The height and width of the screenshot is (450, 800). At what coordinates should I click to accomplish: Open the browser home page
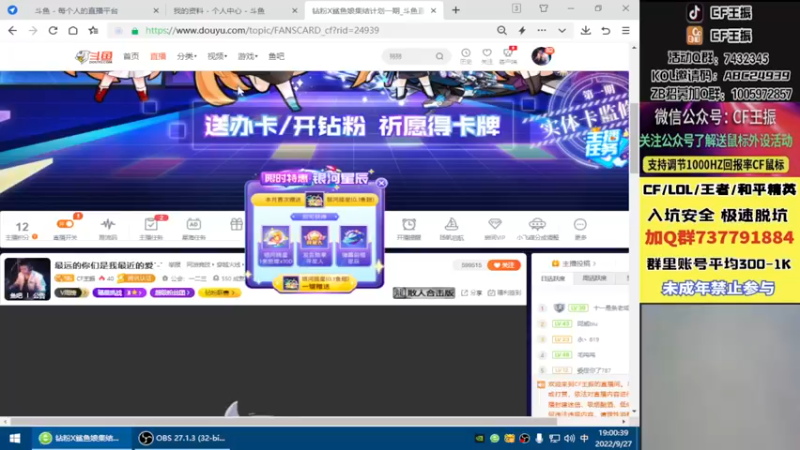point(73,31)
